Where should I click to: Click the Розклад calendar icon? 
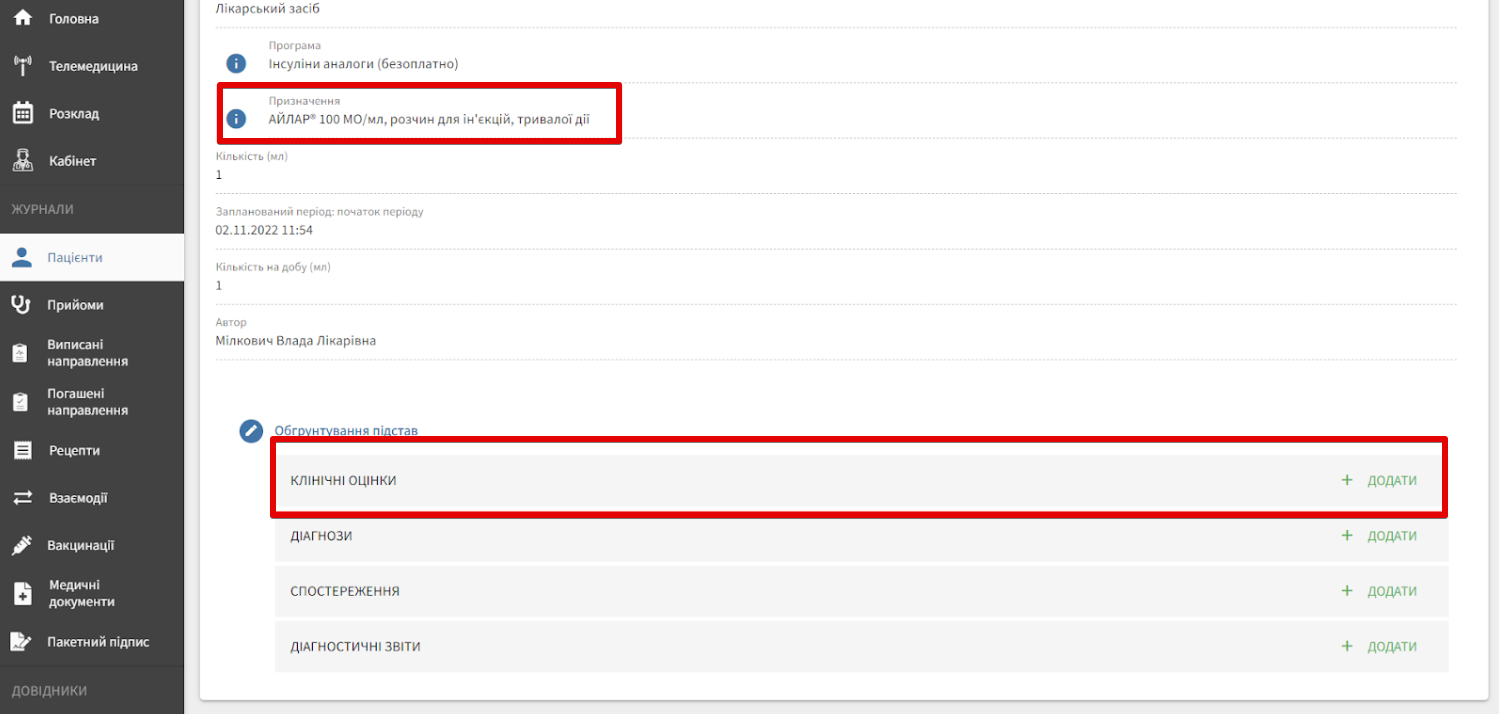[x=22, y=113]
